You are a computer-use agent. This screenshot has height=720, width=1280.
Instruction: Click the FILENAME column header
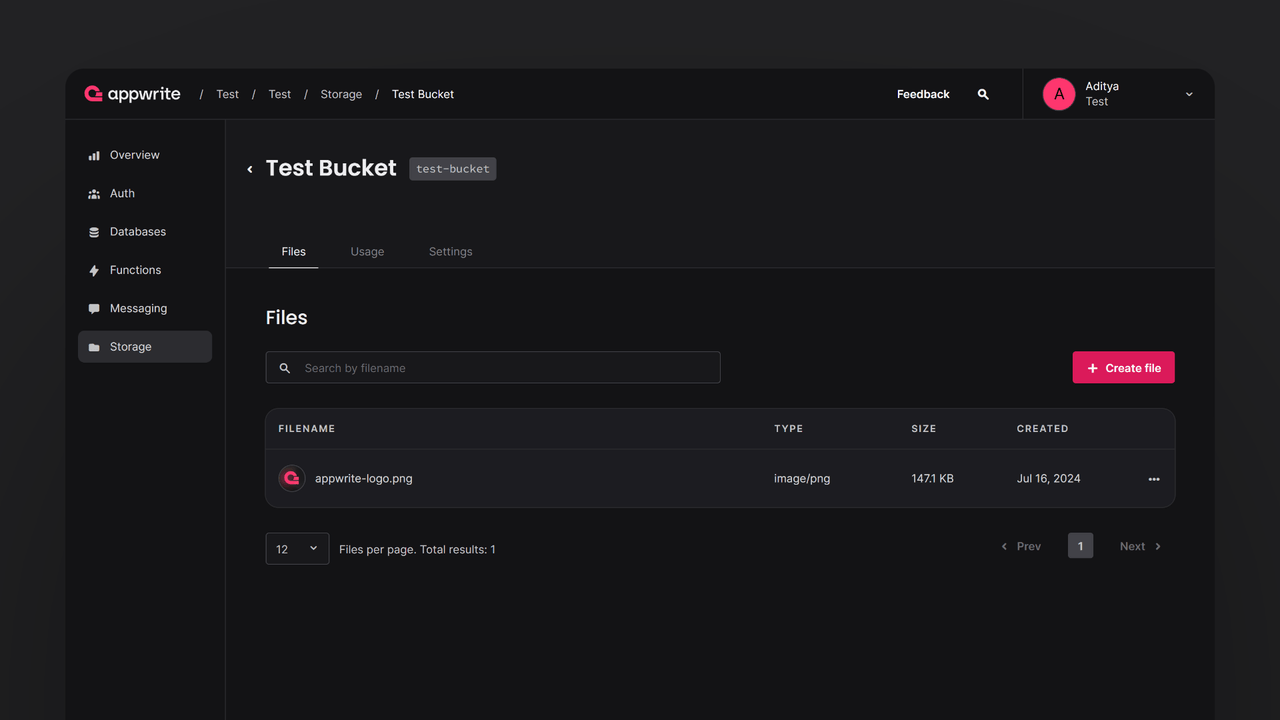(x=307, y=429)
